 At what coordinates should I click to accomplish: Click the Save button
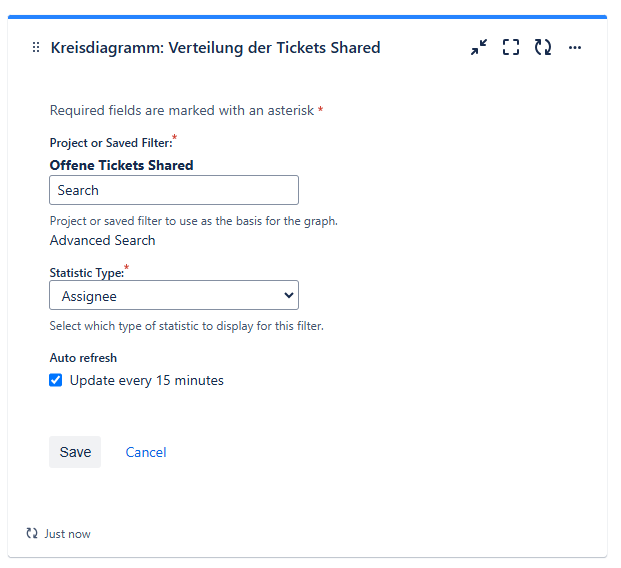(x=75, y=452)
